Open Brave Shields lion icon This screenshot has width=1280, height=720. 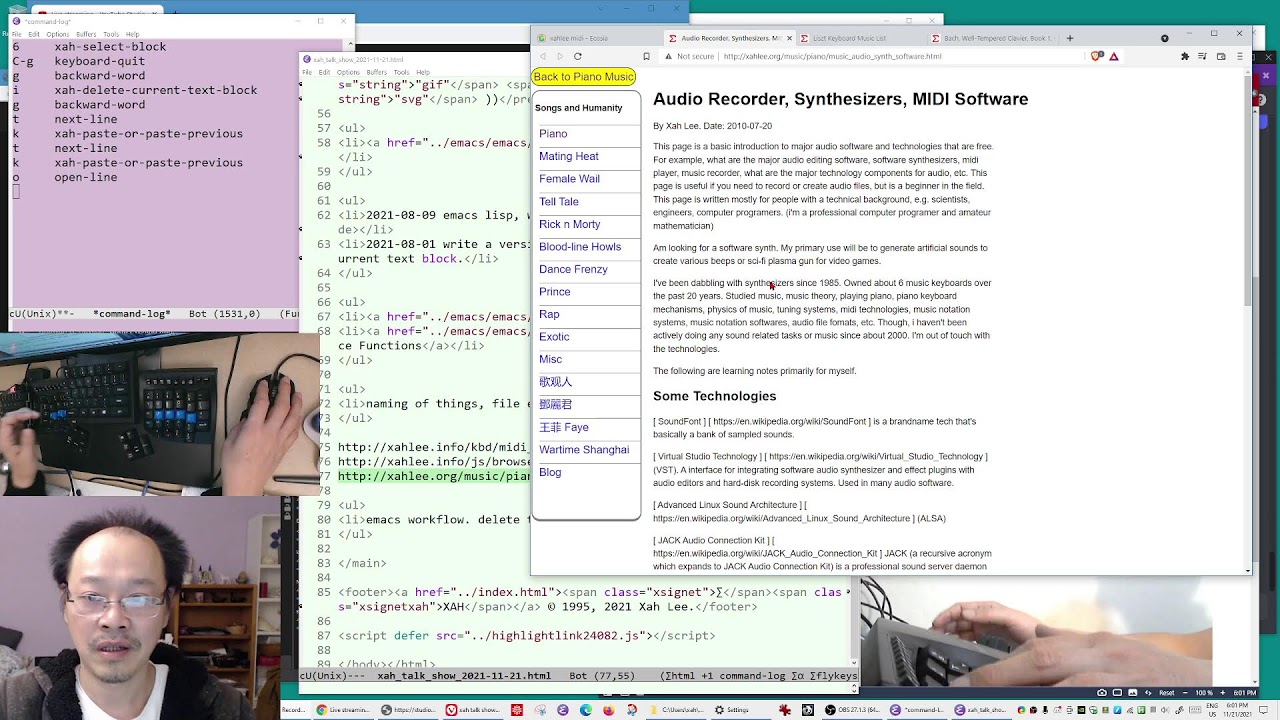1097,56
